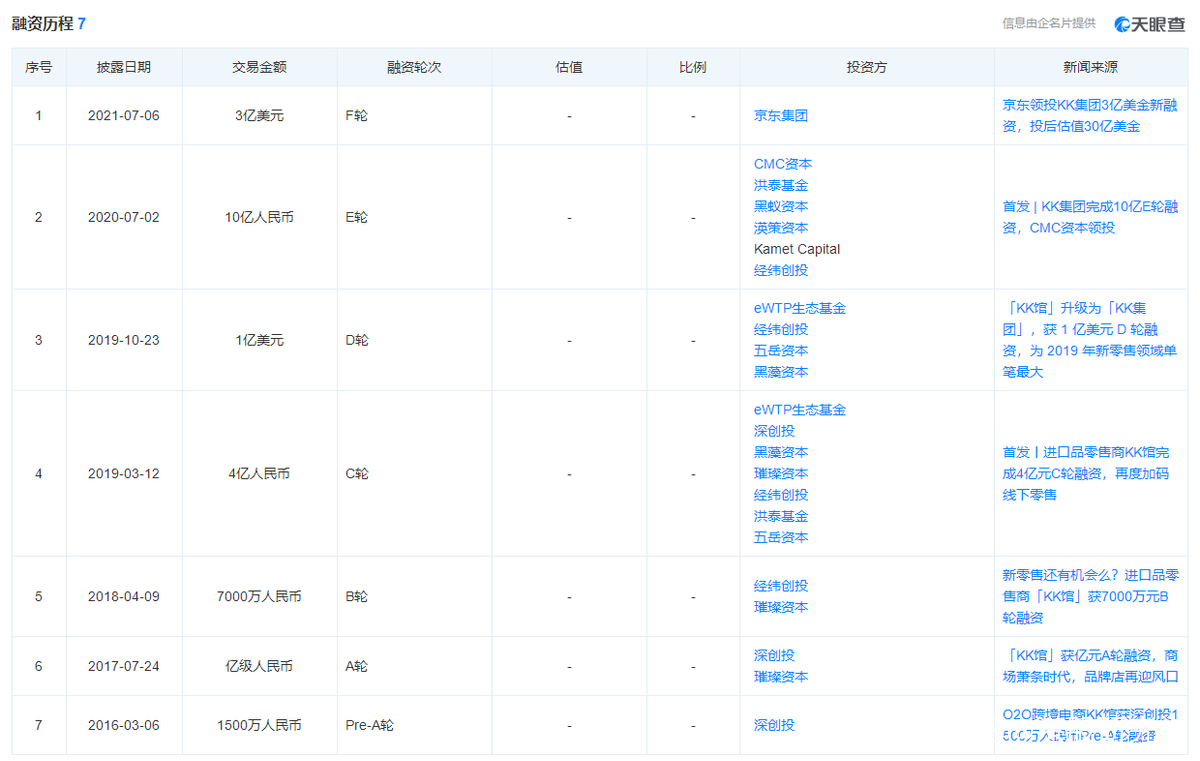Click the 天眼查 logo icon
Screen dimensions: 1200x761
1122,24
